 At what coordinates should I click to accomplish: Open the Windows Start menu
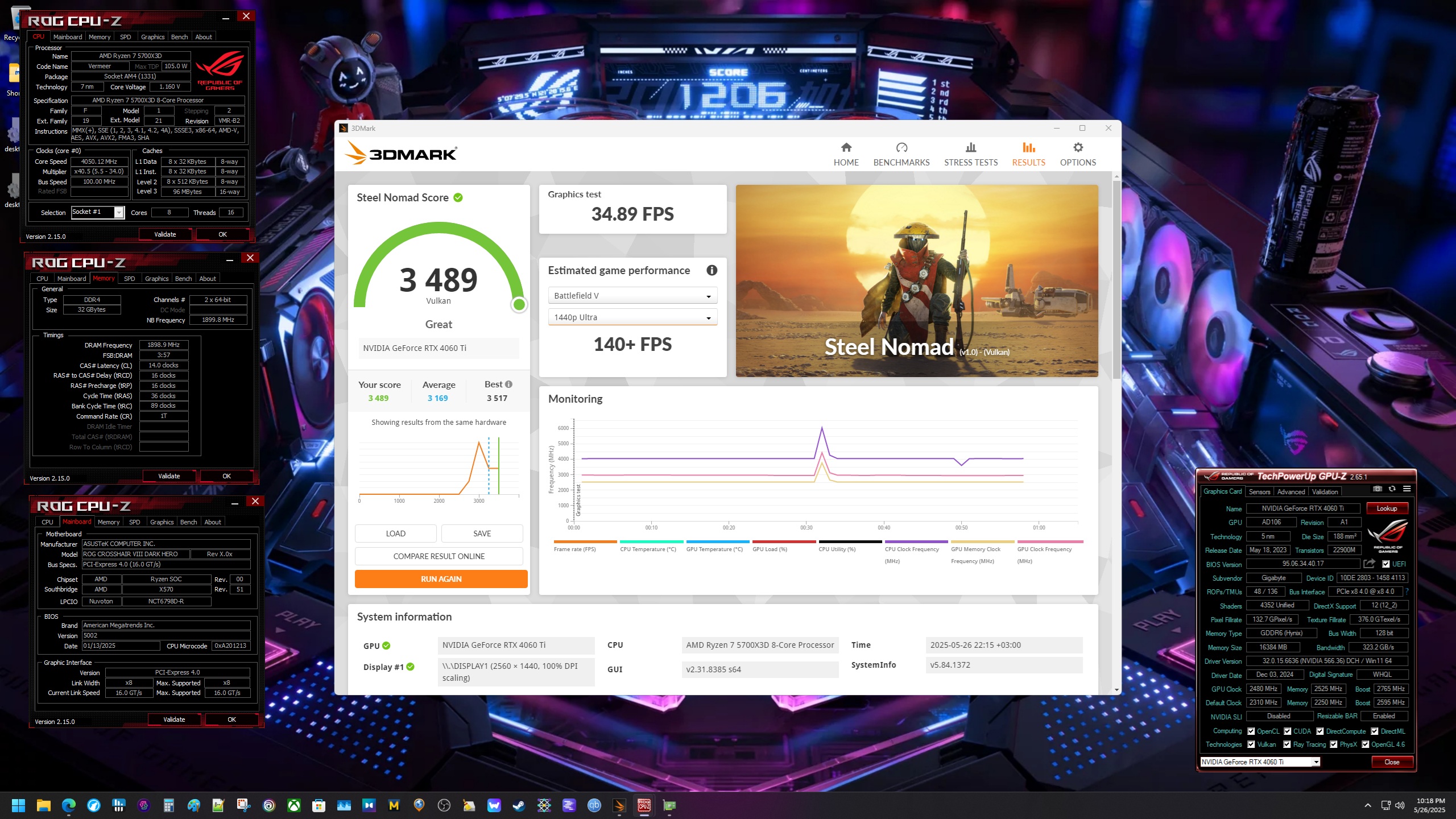[x=18, y=805]
